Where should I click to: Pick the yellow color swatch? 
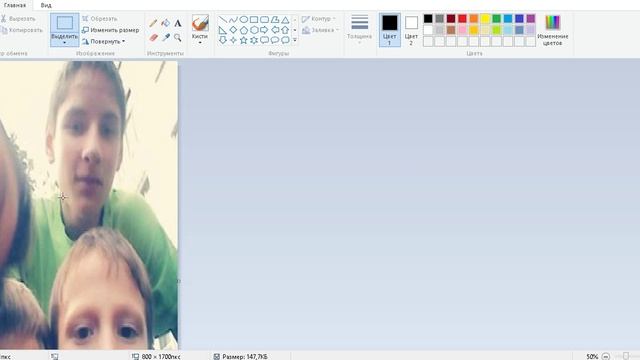(485, 18)
